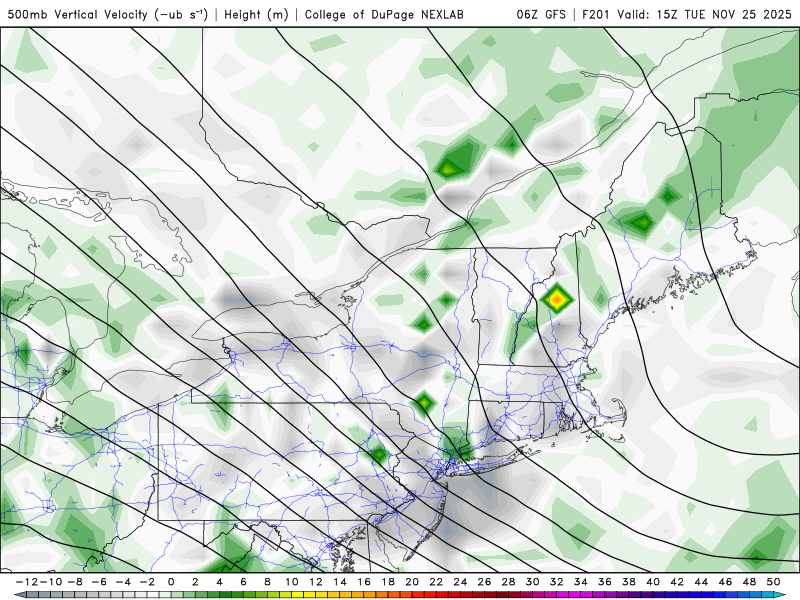Click the −8 colorbar scale label
The width and height of the screenshot is (800, 600).
tap(75, 582)
